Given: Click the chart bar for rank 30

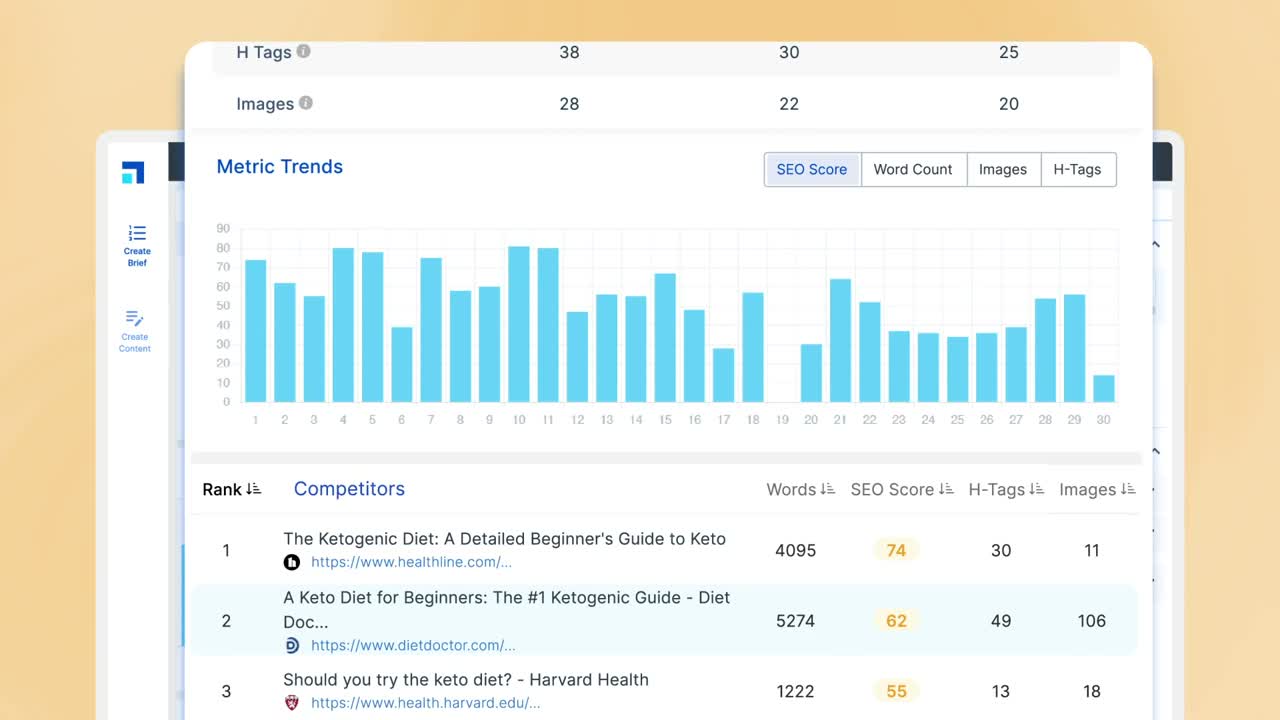Looking at the screenshot, I should click(x=1104, y=389).
